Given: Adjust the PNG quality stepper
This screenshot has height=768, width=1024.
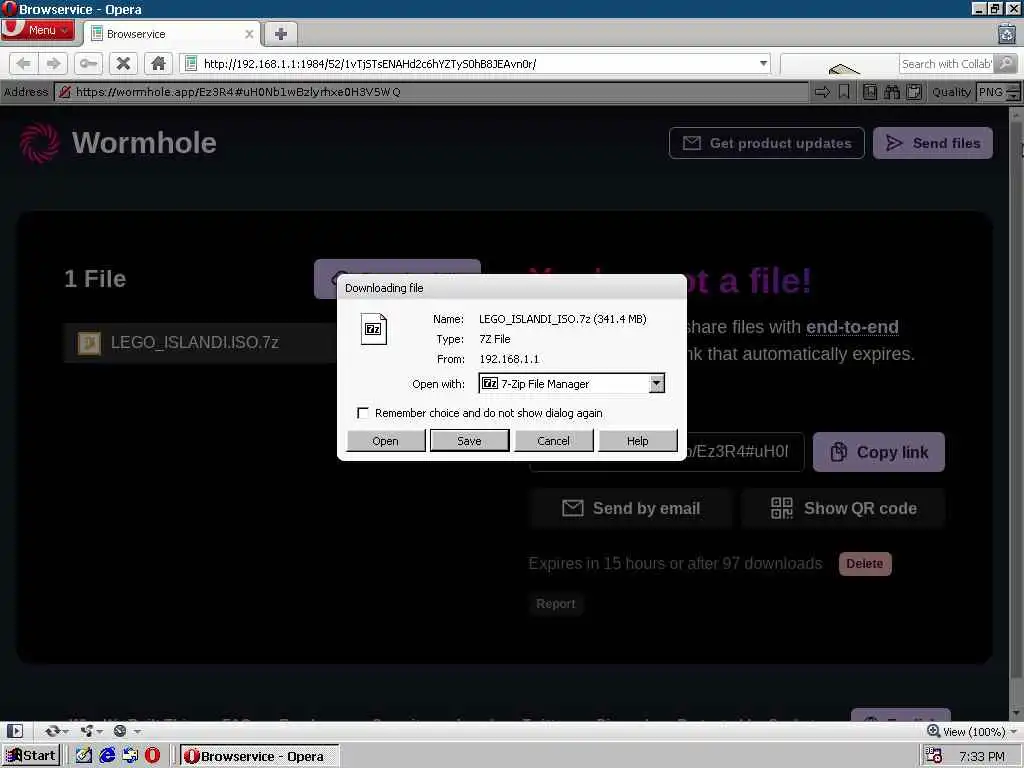Looking at the screenshot, I should [x=1013, y=91].
